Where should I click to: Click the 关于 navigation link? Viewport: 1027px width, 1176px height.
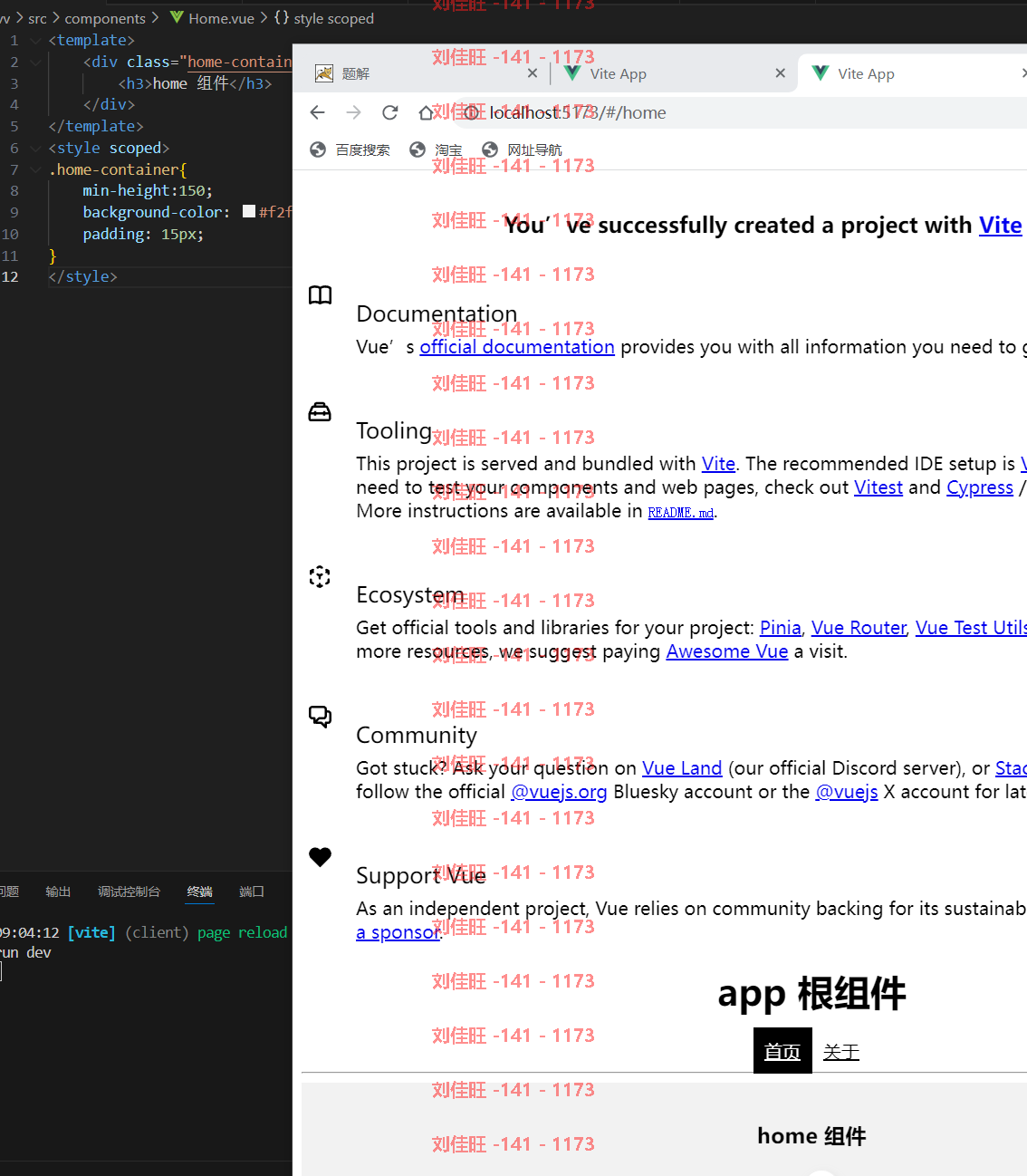pyautogui.click(x=841, y=1052)
